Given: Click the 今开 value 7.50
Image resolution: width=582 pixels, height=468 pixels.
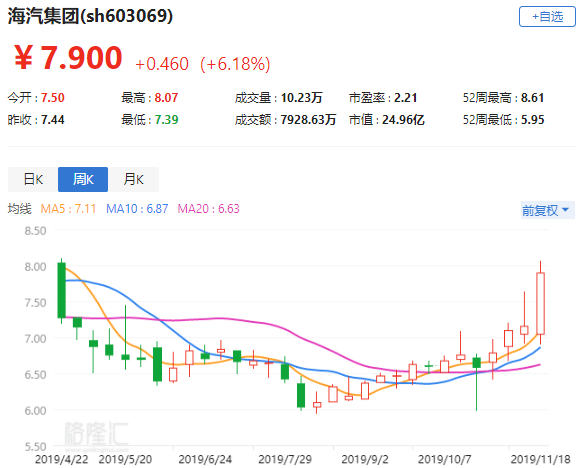Looking at the screenshot, I should (53, 98).
